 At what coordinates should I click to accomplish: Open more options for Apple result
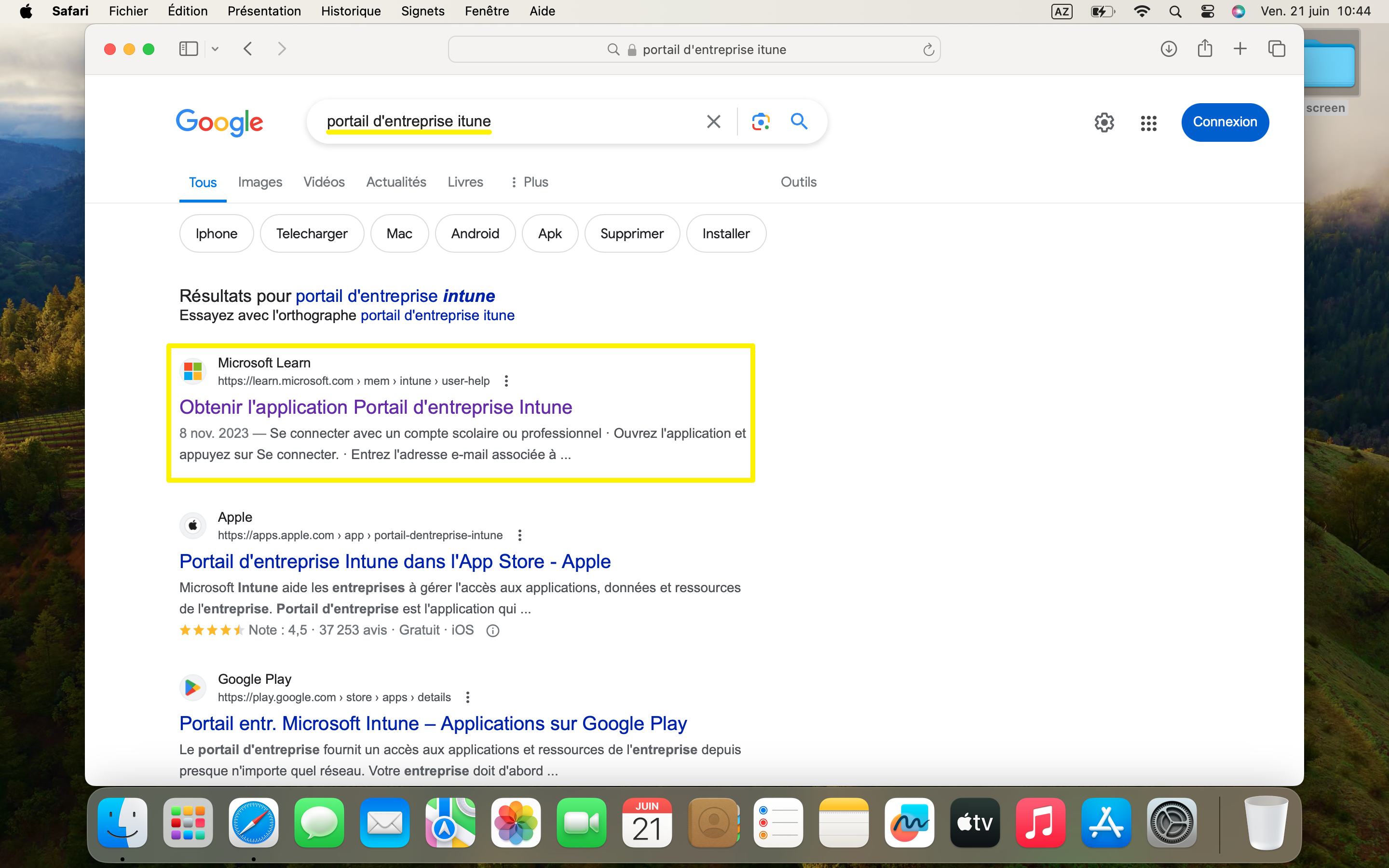(519, 535)
